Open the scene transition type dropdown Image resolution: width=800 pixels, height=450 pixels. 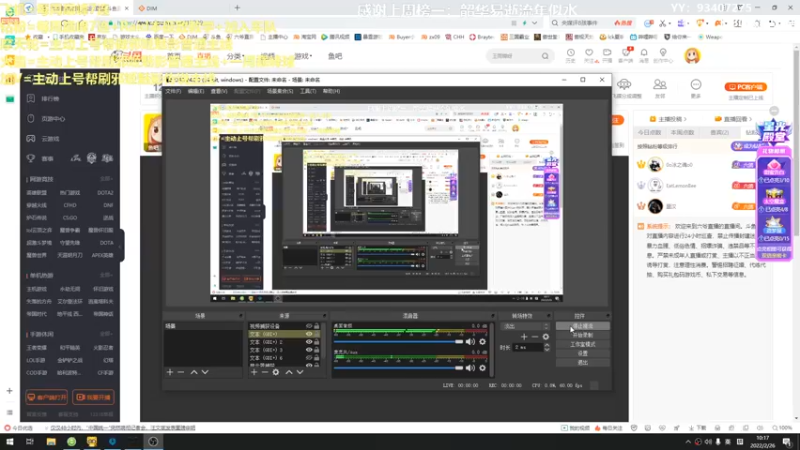click(526, 326)
